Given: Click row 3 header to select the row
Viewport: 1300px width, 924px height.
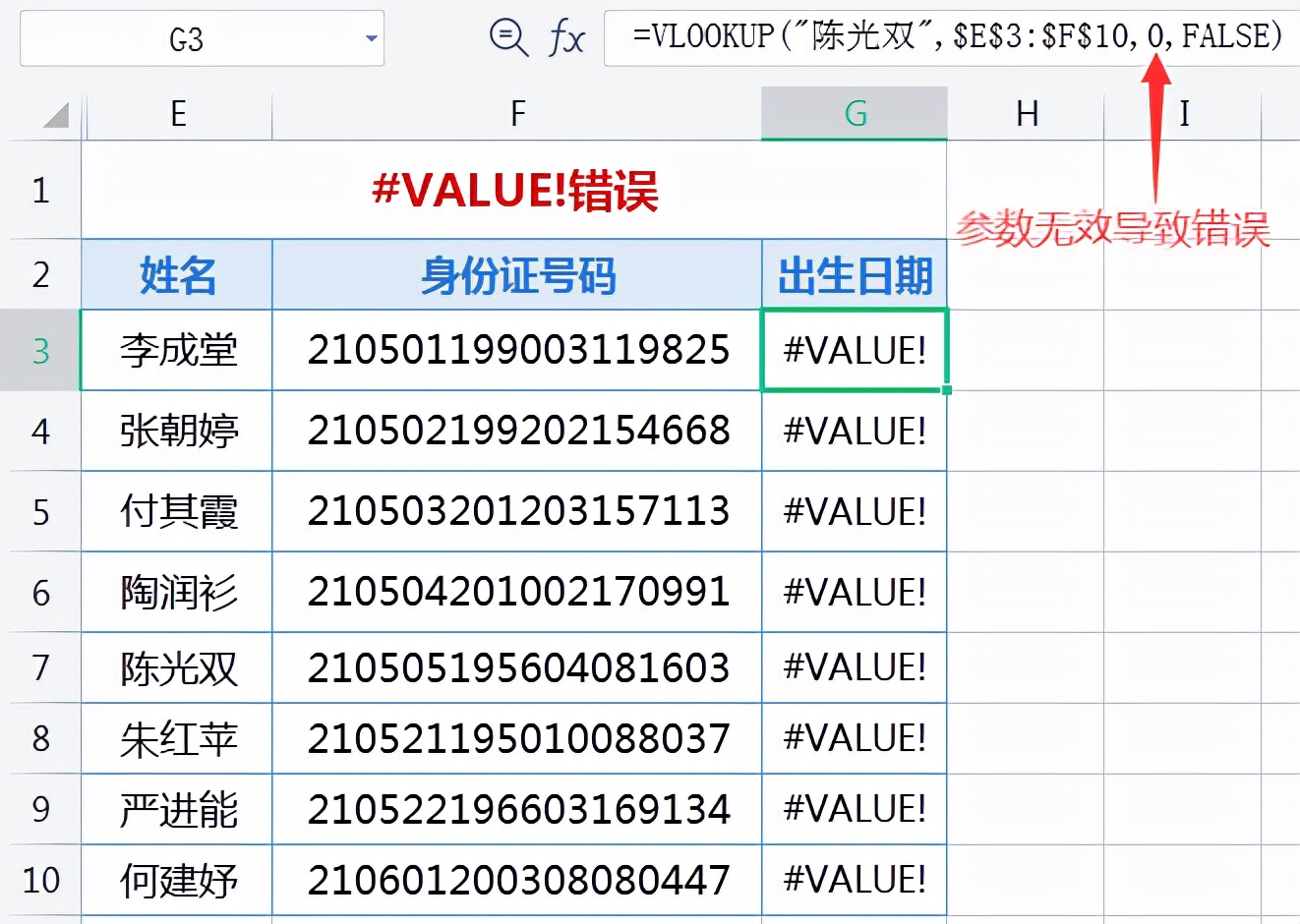Looking at the screenshot, I should pyautogui.click(x=41, y=351).
